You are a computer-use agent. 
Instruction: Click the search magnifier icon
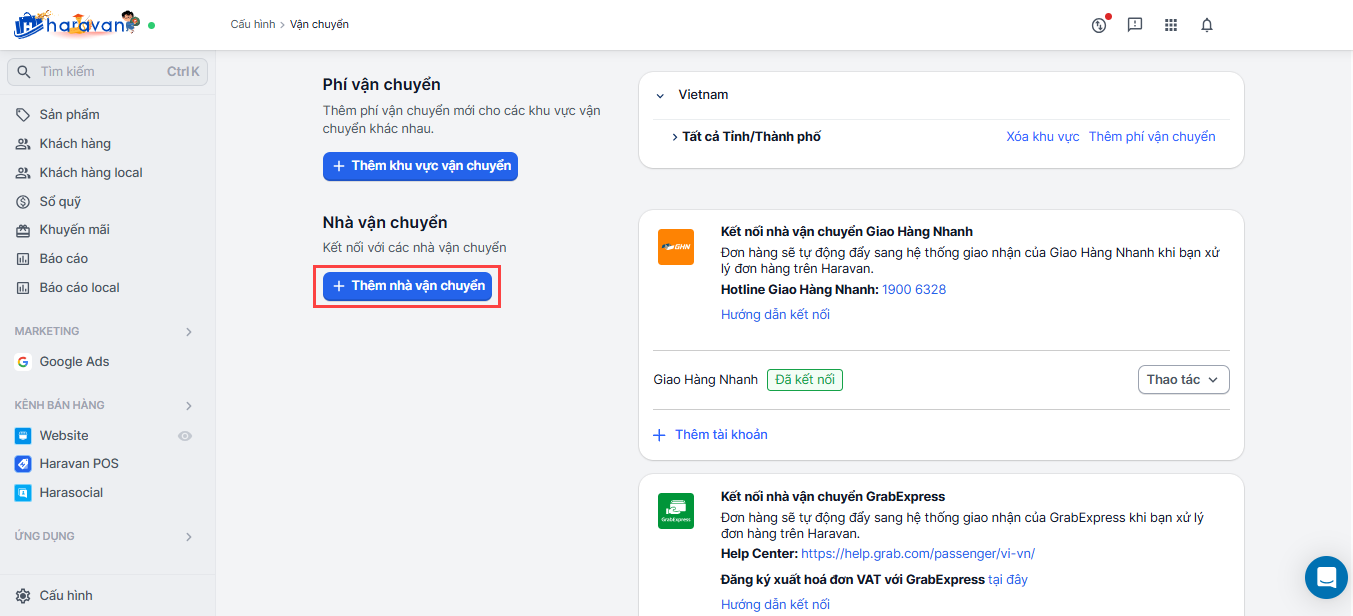pyautogui.click(x=24, y=72)
